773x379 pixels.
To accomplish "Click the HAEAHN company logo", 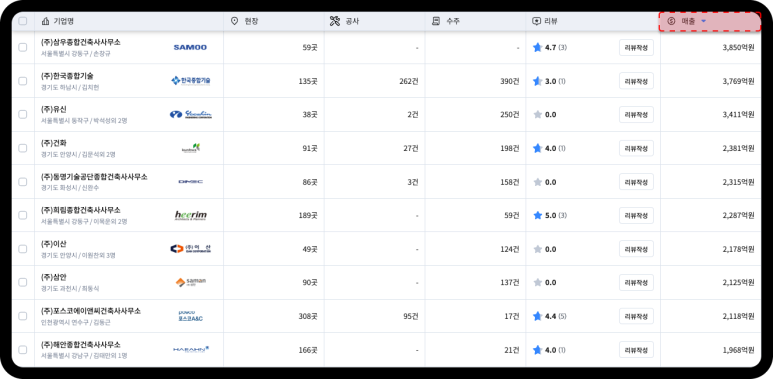I will click(x=191, y=349).
